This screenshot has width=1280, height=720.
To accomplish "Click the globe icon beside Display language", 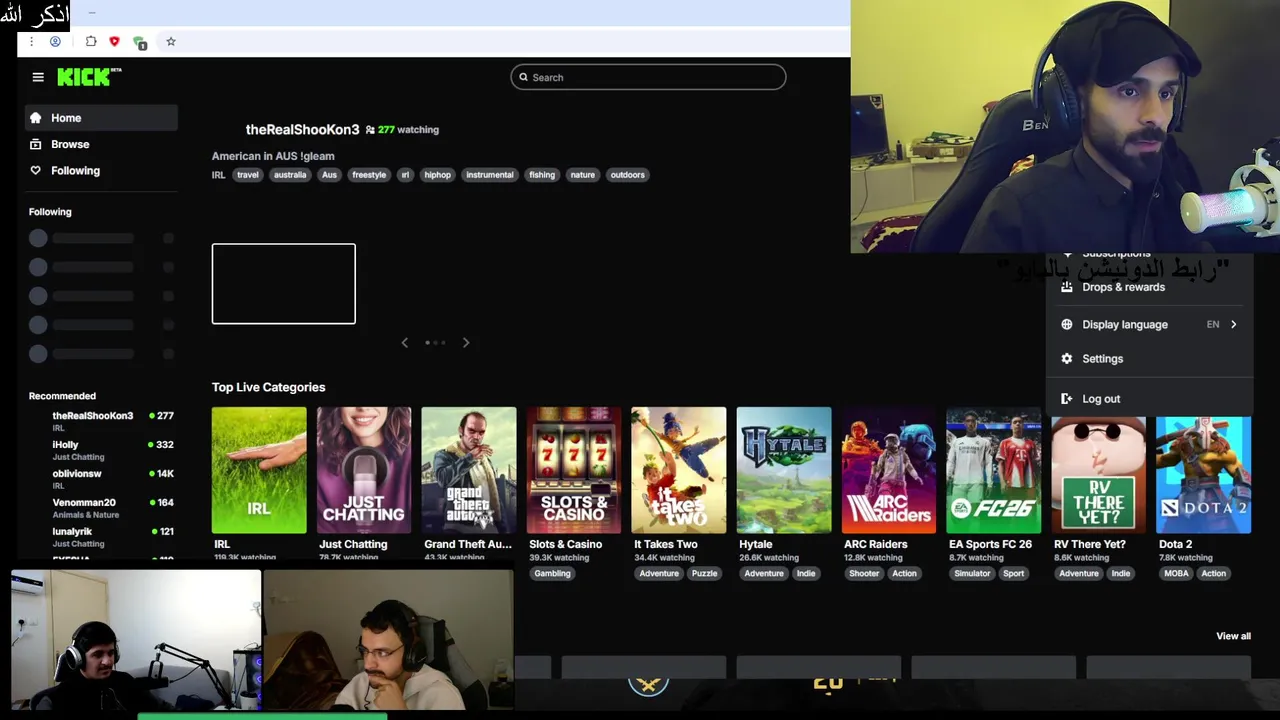I will coord(1066,324).
